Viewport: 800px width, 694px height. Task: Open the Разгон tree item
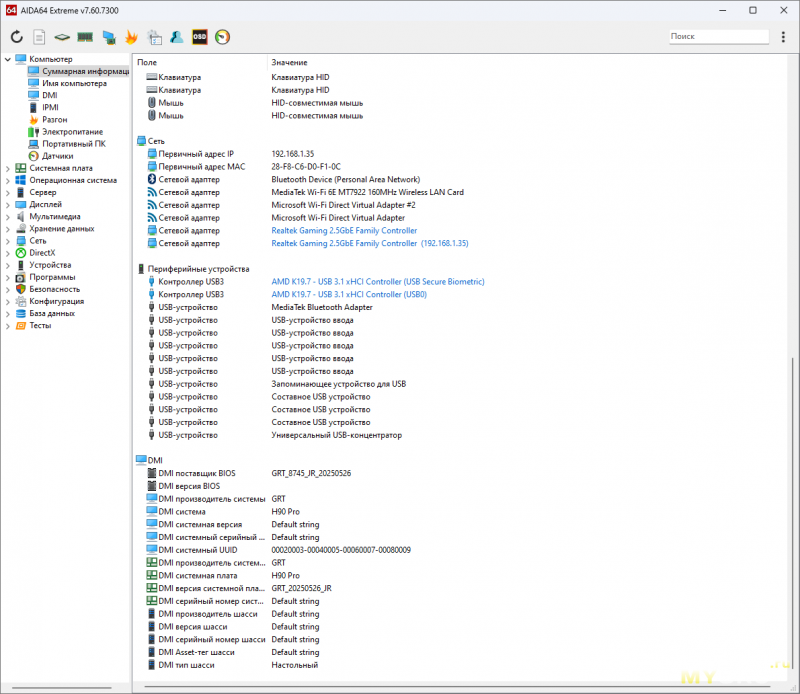pyautogui.click(x=55, y=119)
